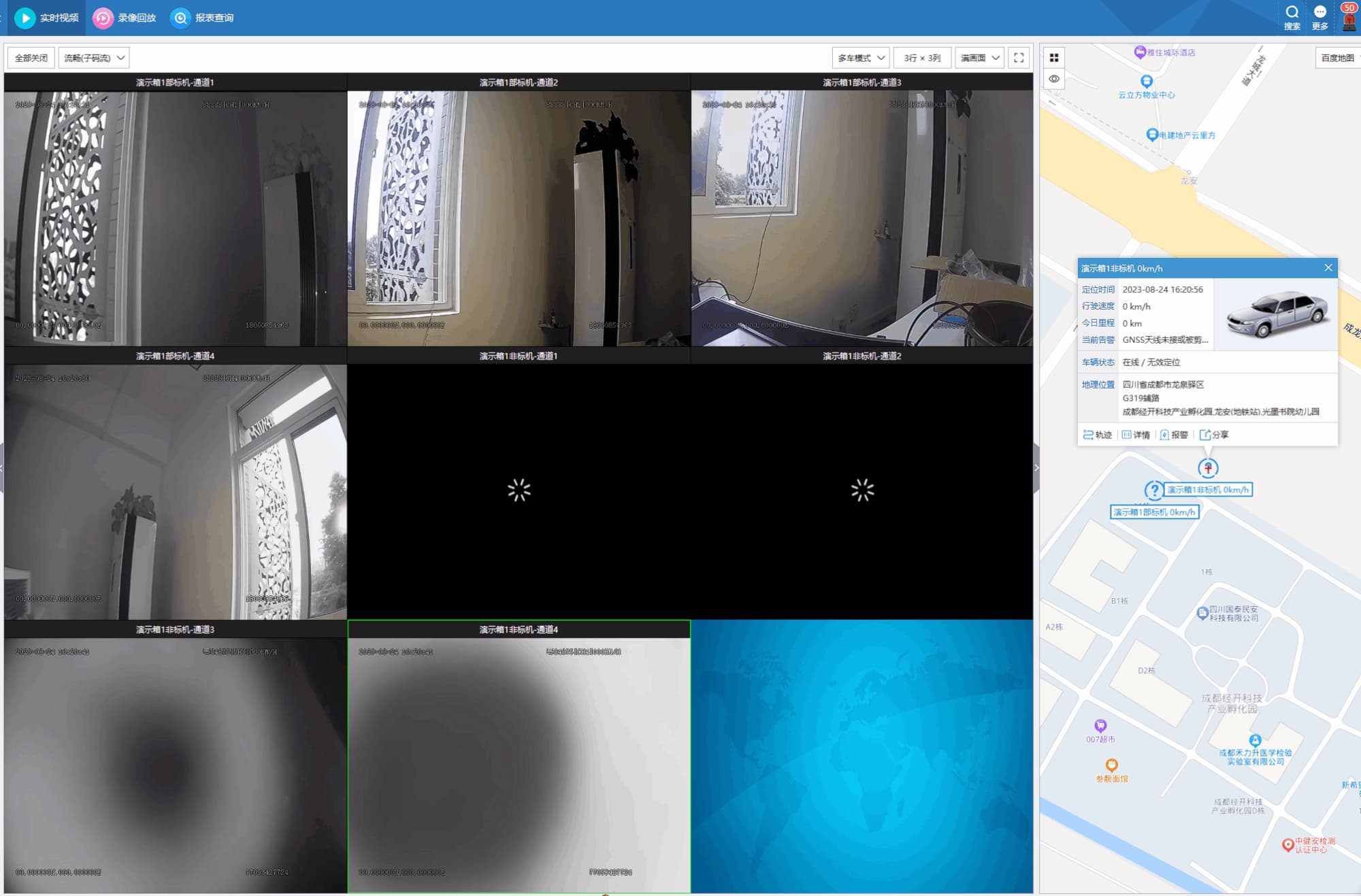Screen dimensions: 1361x896
Task: Switch to the 录像回放 playback tab
Action: [125, 18]
